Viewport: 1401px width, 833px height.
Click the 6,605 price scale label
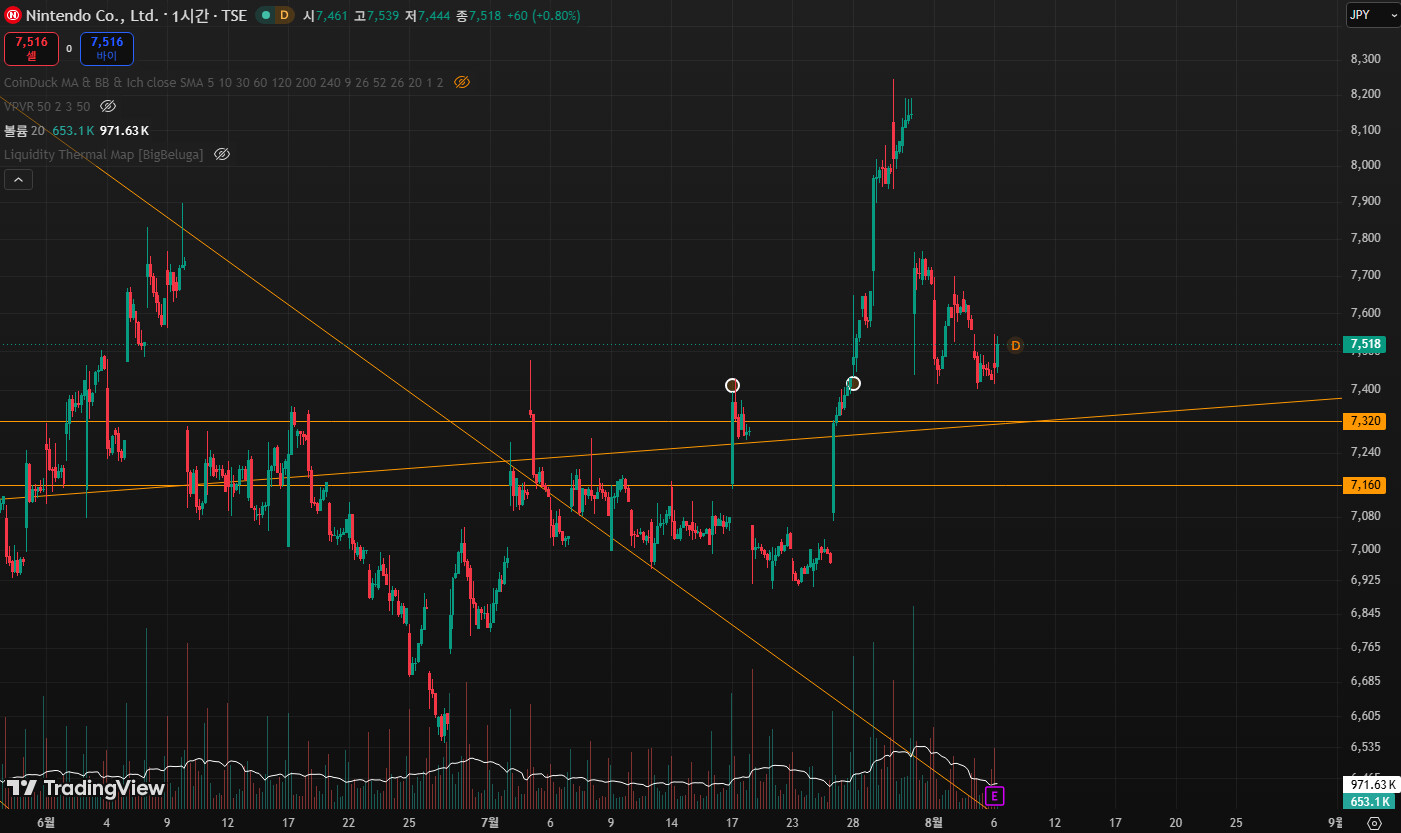(1365, 716)
